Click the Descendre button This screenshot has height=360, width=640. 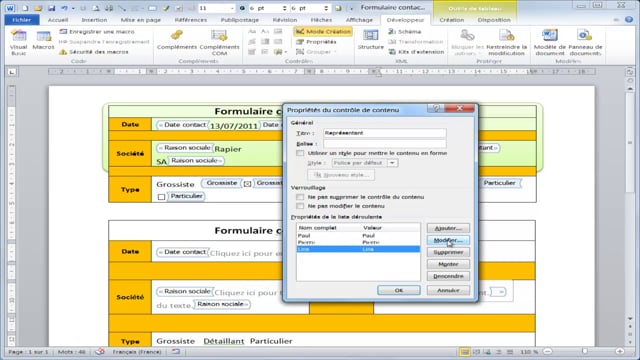(448, 276)
